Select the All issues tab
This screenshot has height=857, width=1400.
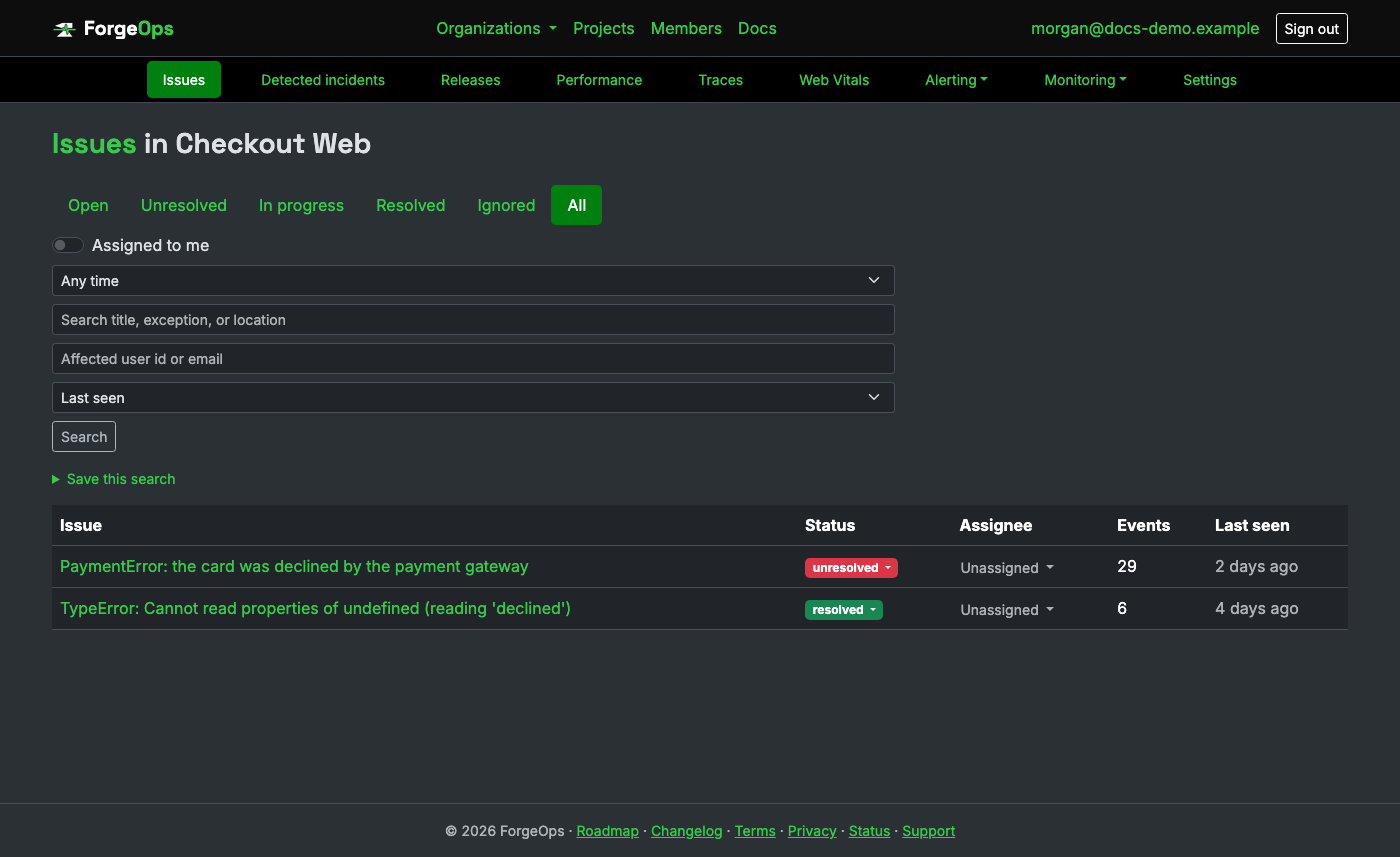[576, 205]
